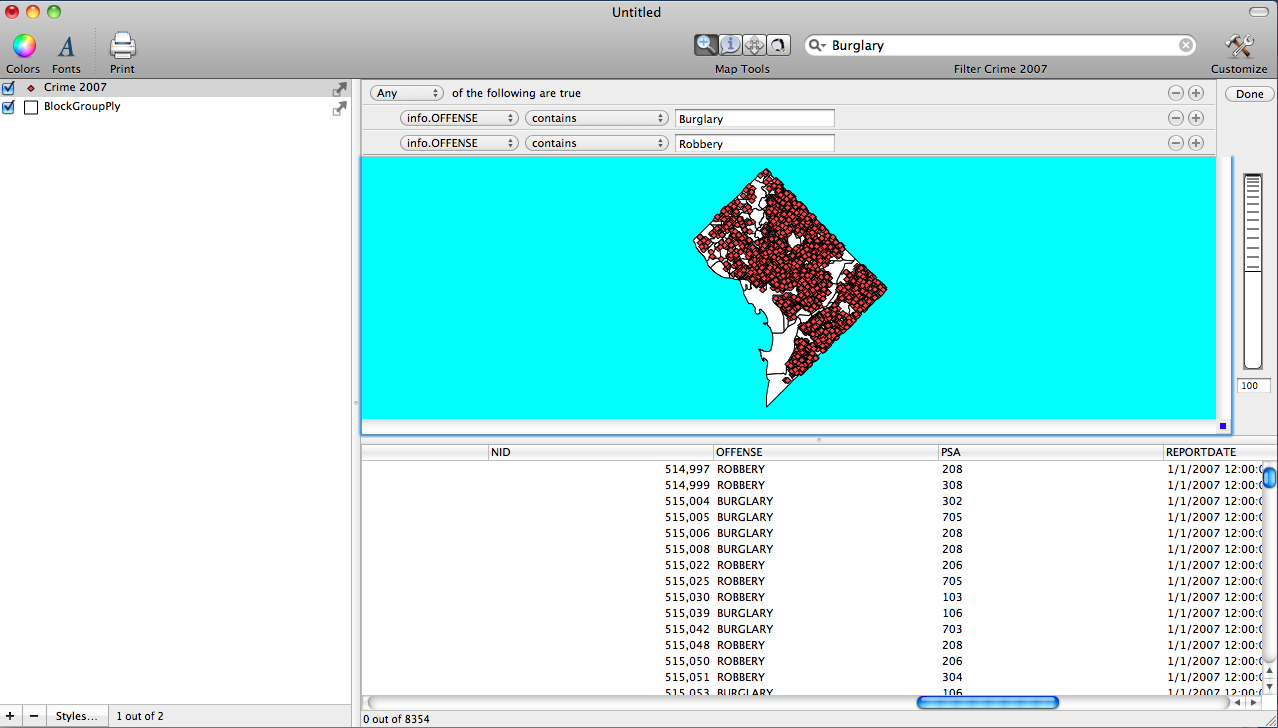Toggle the BlockGroupPly layer visibility checkbox
Image resolution: width=1278 pixels, height=728 pixels.
click(9, 107)
